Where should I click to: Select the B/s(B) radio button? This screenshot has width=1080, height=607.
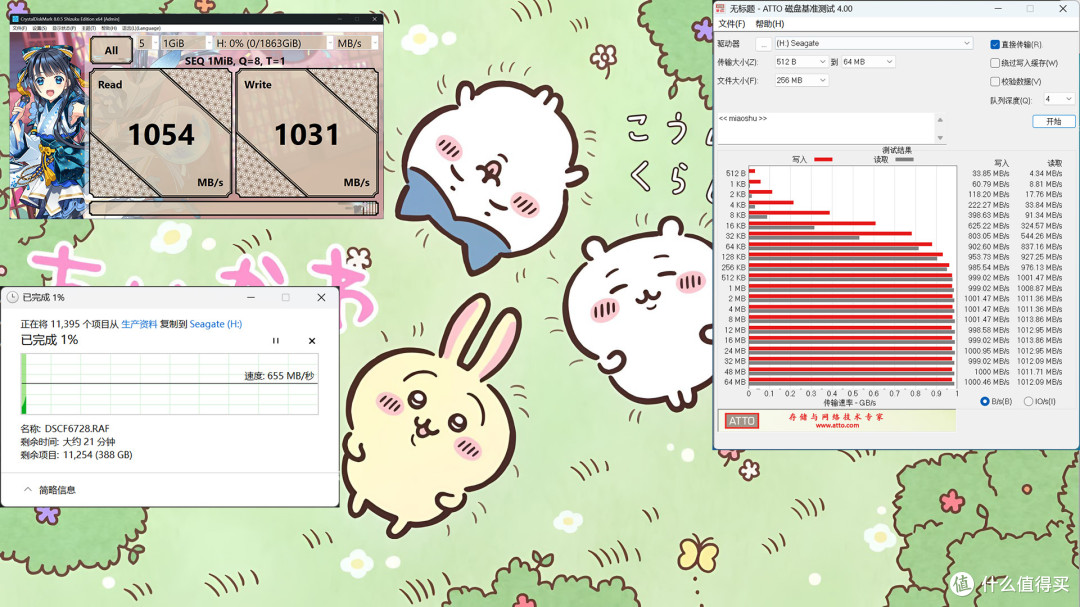point(984,401)
